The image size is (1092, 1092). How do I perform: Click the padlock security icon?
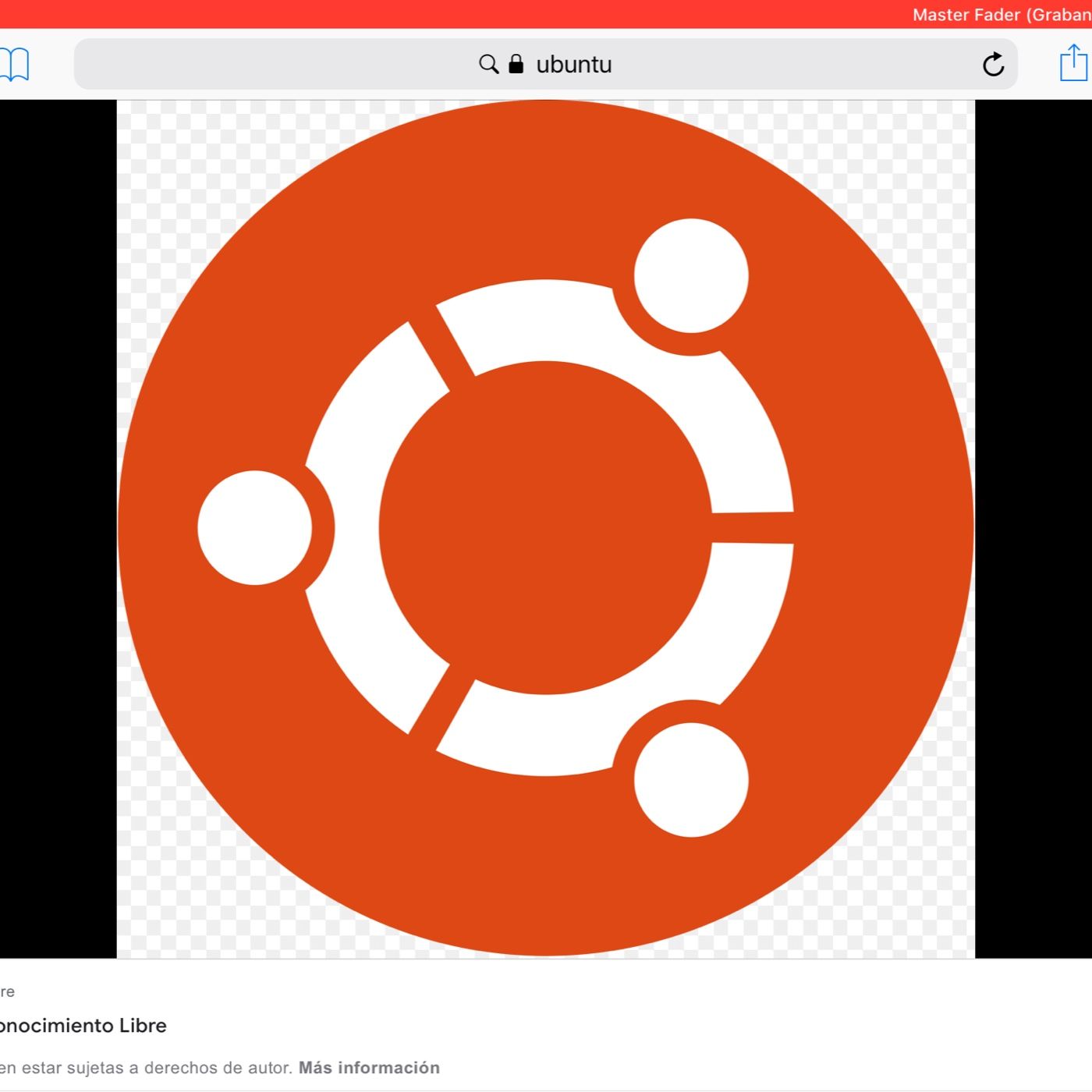pyautogui.click(x=516, y=64)
